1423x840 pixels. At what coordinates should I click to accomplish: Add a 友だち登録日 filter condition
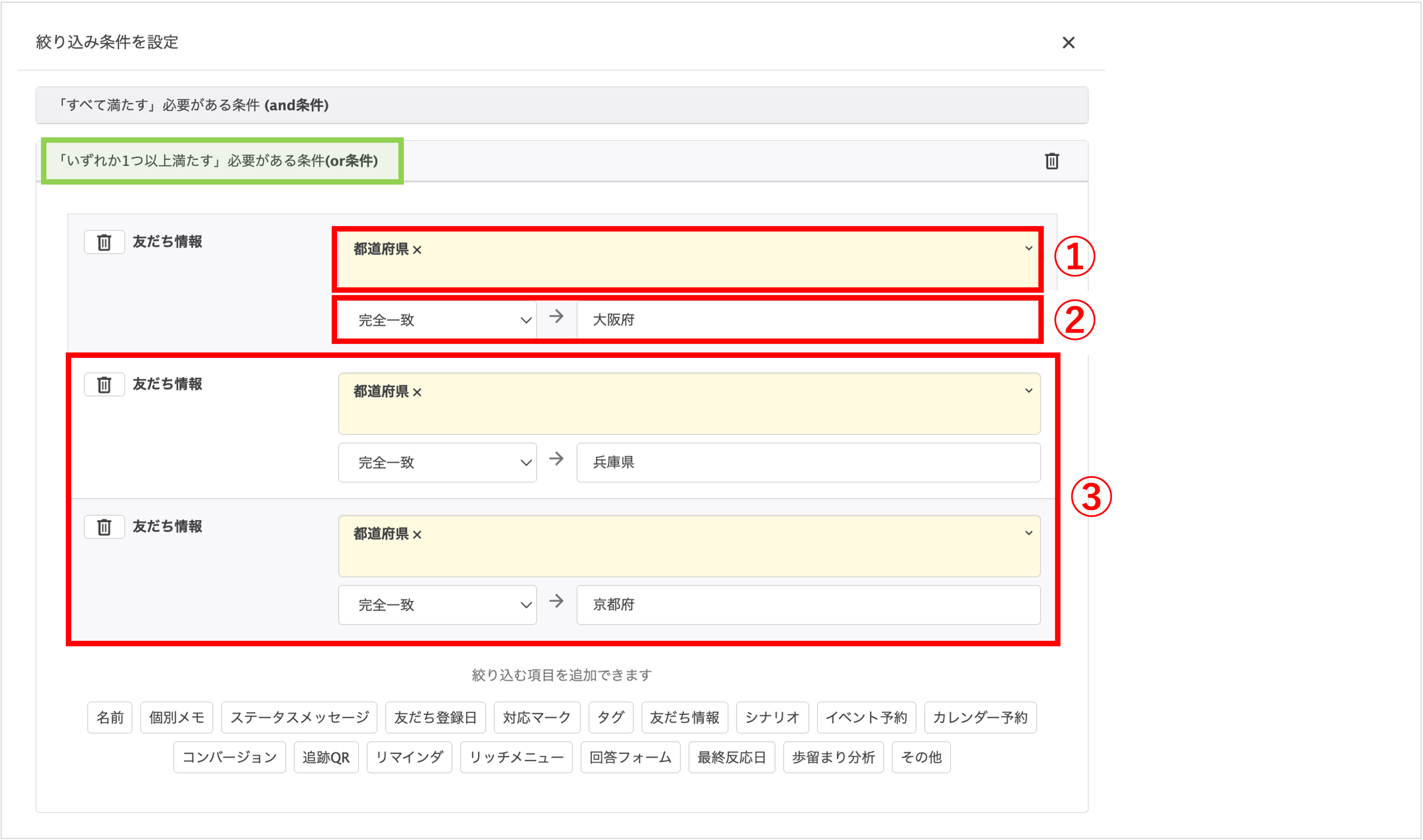point(435,717)
